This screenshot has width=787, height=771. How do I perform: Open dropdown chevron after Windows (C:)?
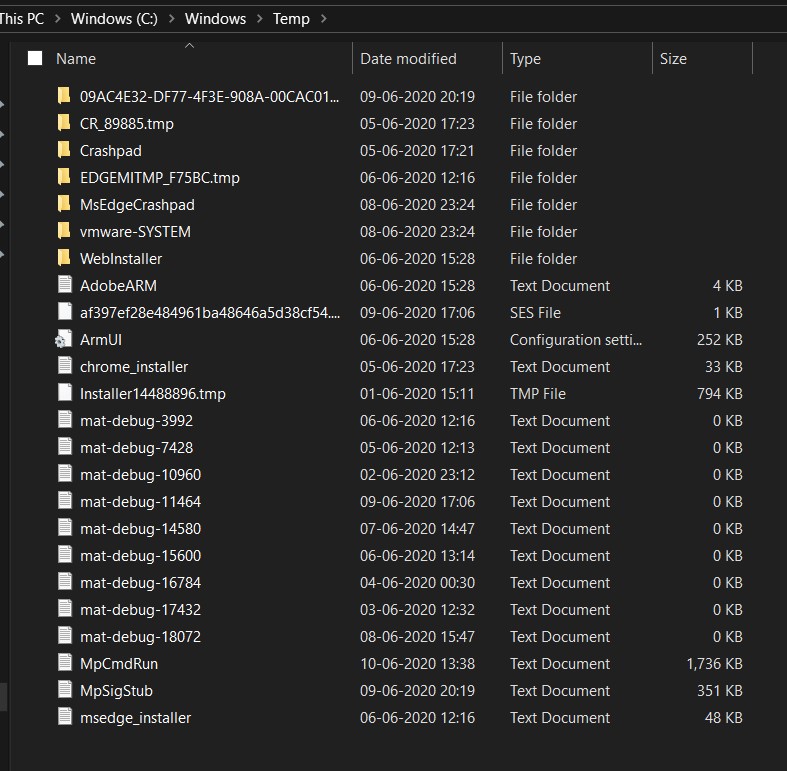click(x=172, y=19)
